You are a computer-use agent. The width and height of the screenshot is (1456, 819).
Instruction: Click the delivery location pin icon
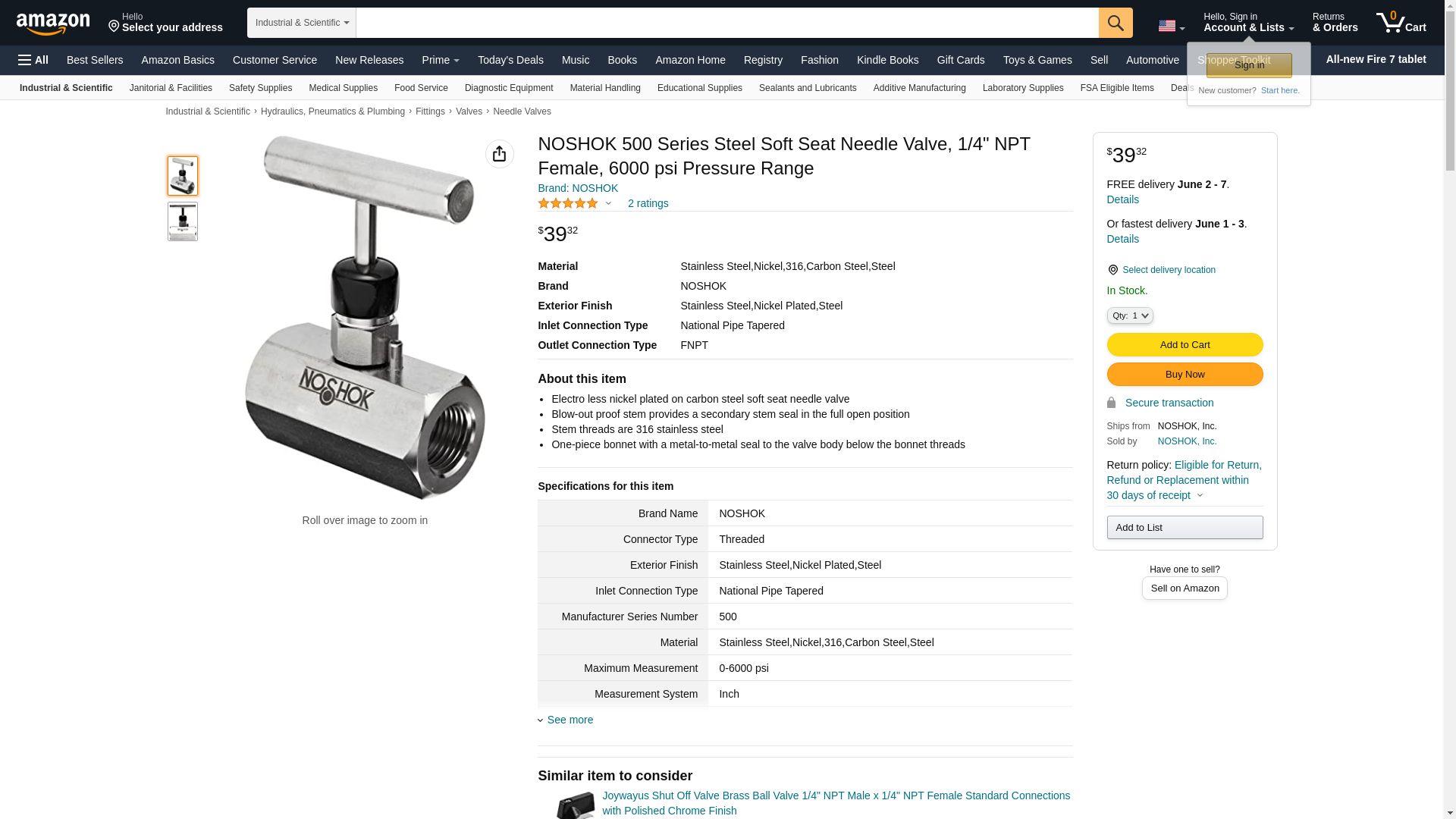tap(1112, 270)
